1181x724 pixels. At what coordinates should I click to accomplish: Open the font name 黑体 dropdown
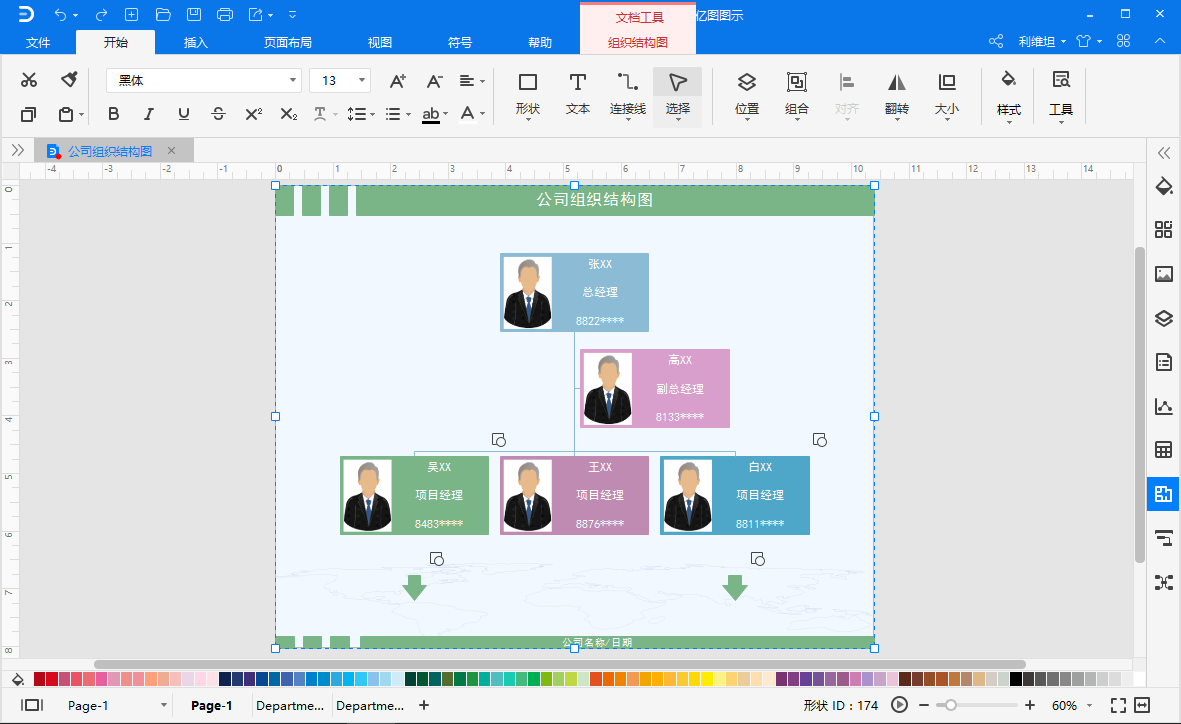tap(293, 81)
